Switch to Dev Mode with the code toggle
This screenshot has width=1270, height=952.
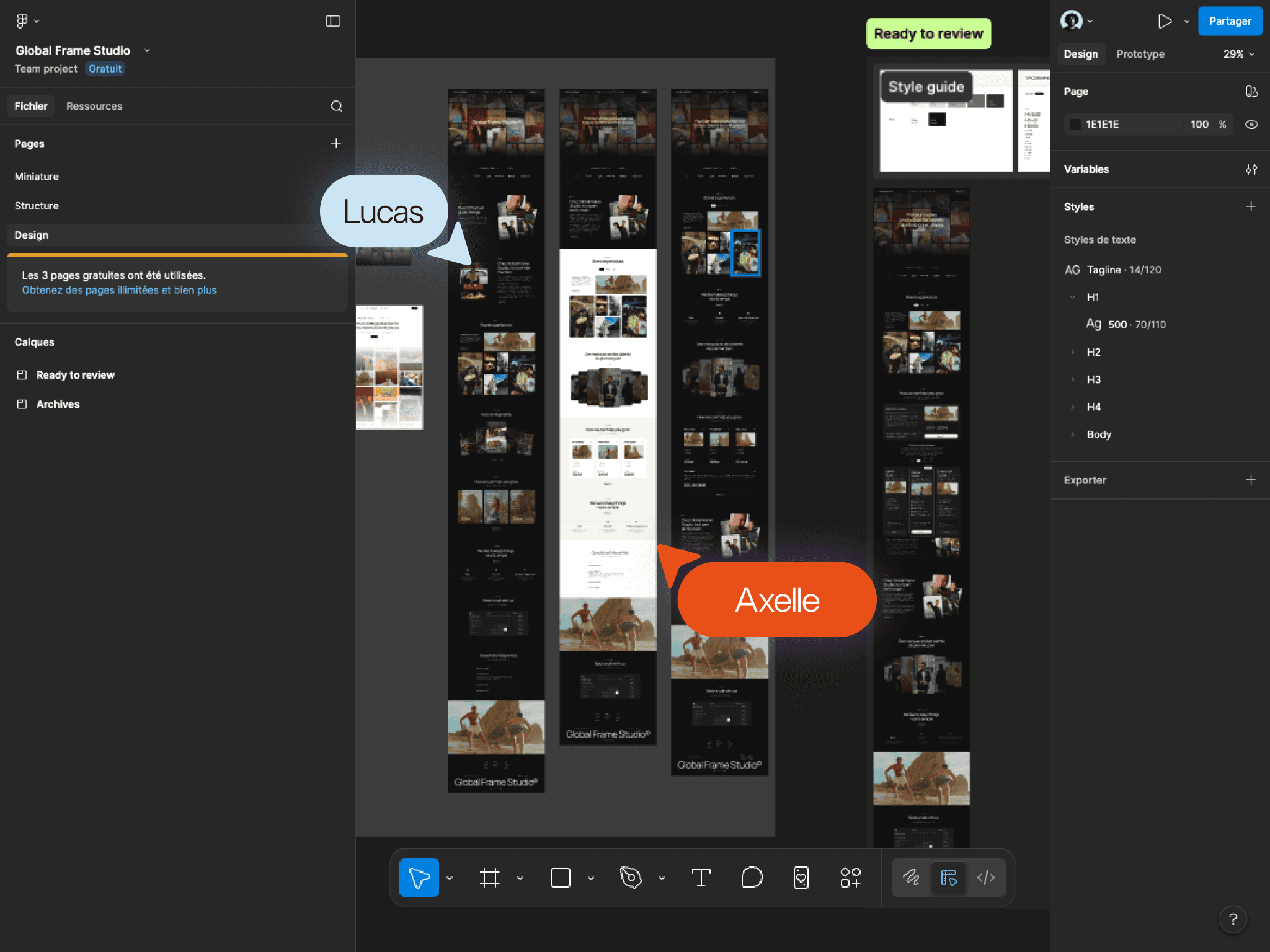point(986,878)
